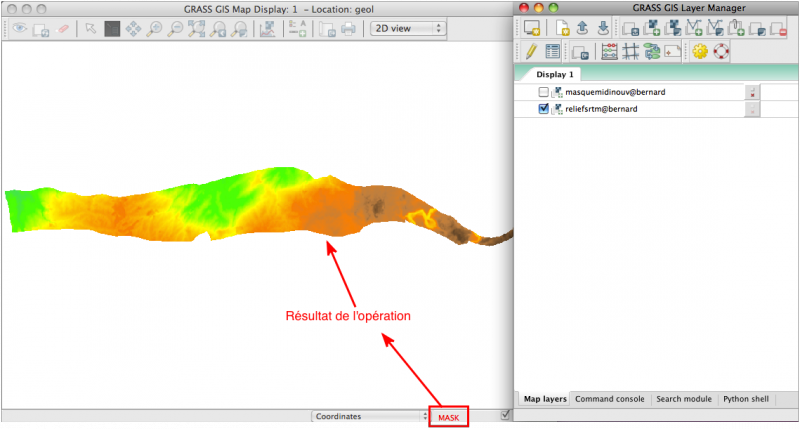Select the Zoom in magnifier tool
Viewport: 800px width, 429px height.
click(155, 29)
